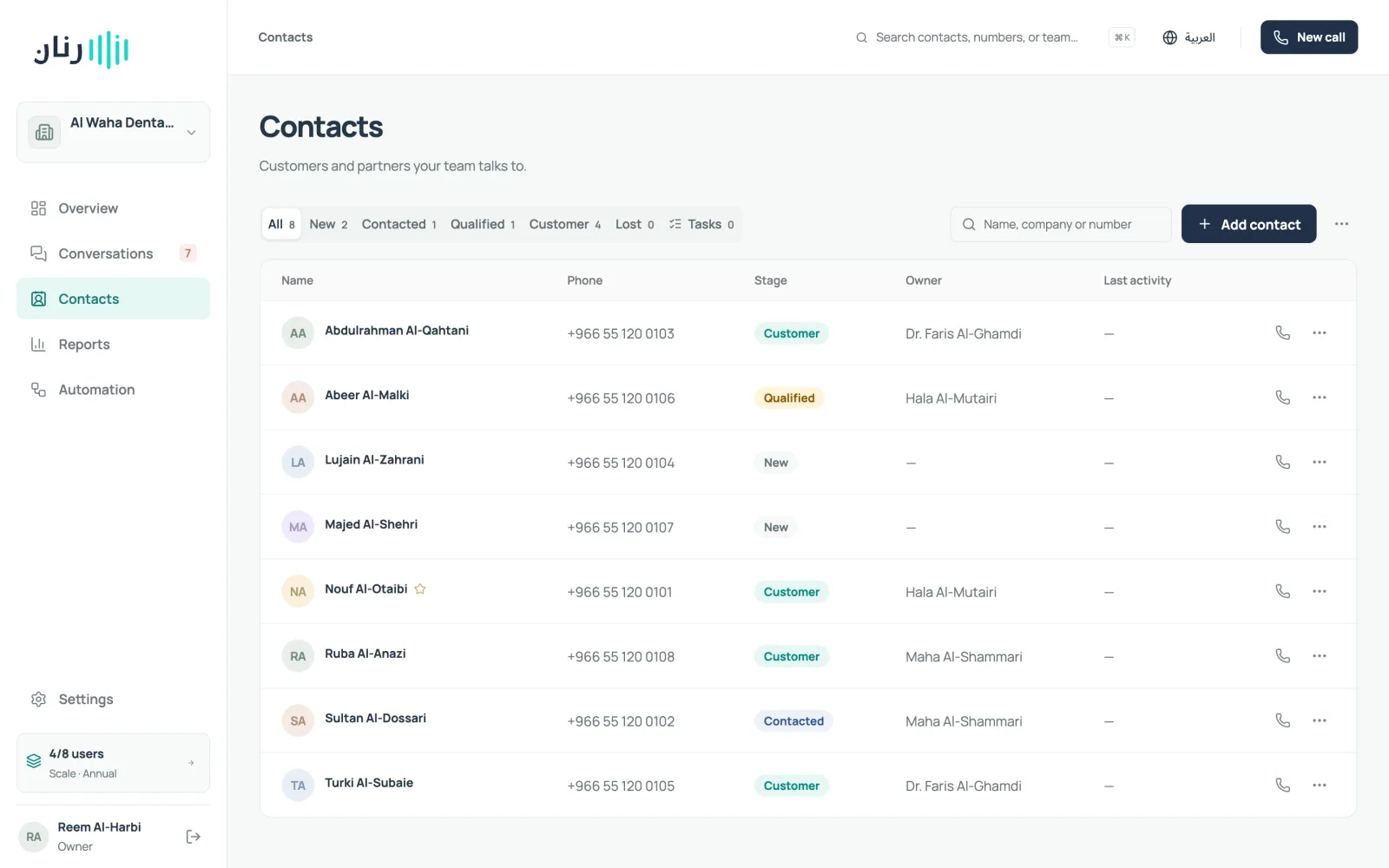Call Abdulrahman Al-Qahtani via phone icon
Viewport: 1389px width, 868px height.
[1282, 333]
